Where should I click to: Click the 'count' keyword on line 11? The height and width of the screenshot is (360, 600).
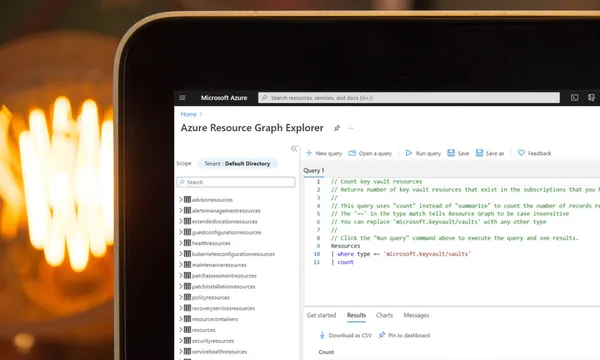click(346, 262)
